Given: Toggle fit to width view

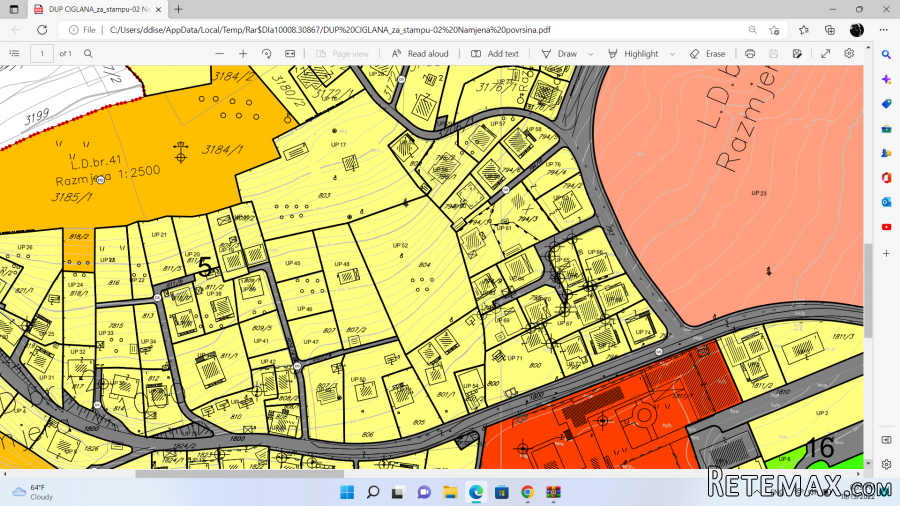Looking at the screenshot, I should [290, 53].
